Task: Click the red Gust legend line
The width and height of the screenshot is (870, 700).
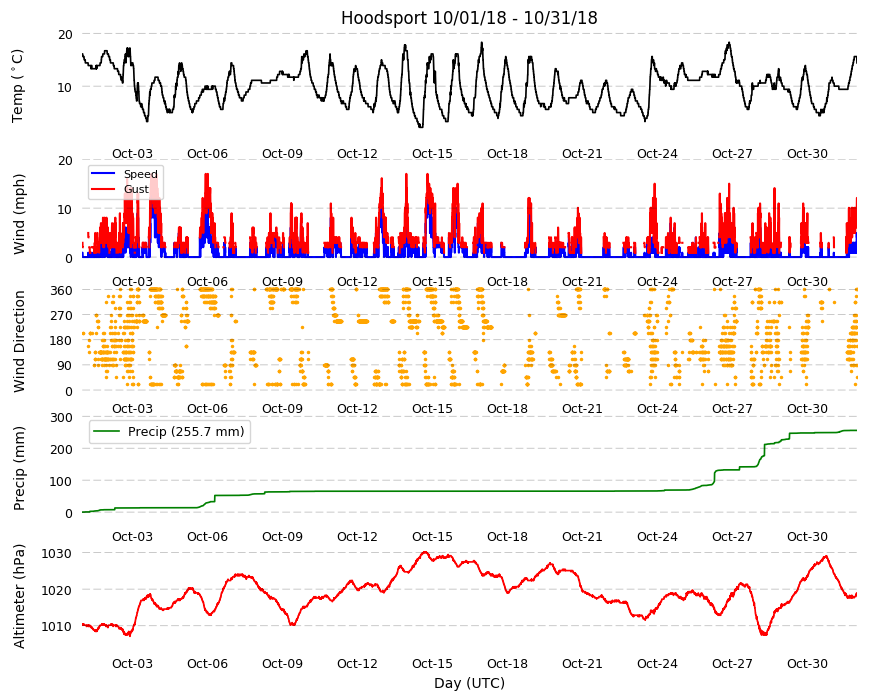Action: pyautogui.click(x=103, y=189)
